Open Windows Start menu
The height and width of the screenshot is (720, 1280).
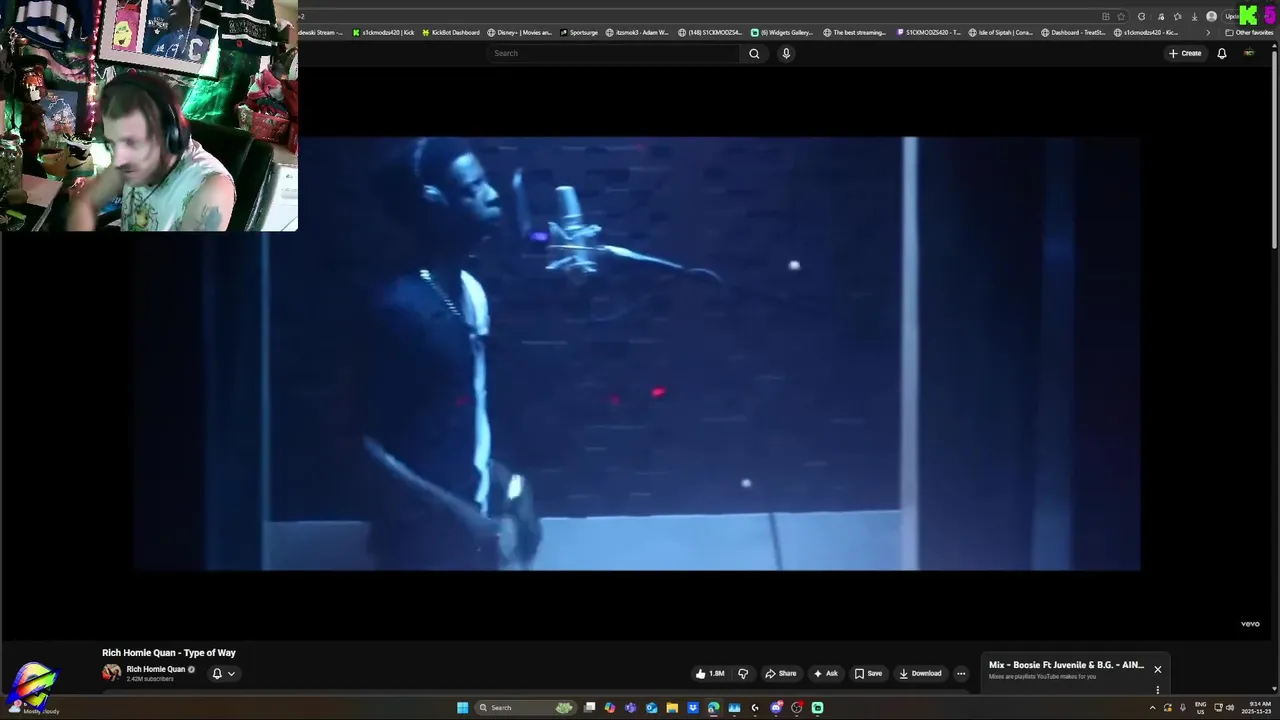pos(462,708)
